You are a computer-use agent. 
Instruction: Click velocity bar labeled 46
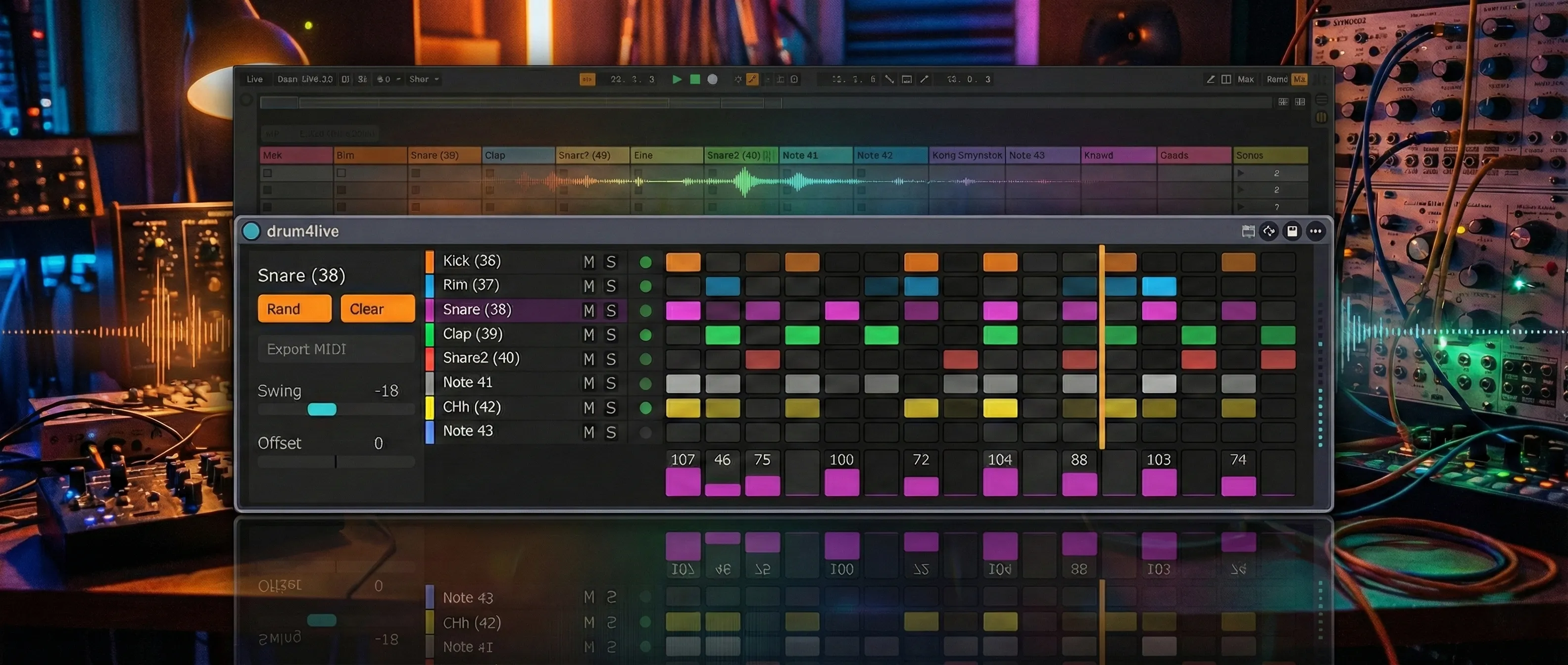(x=723, y=489)
